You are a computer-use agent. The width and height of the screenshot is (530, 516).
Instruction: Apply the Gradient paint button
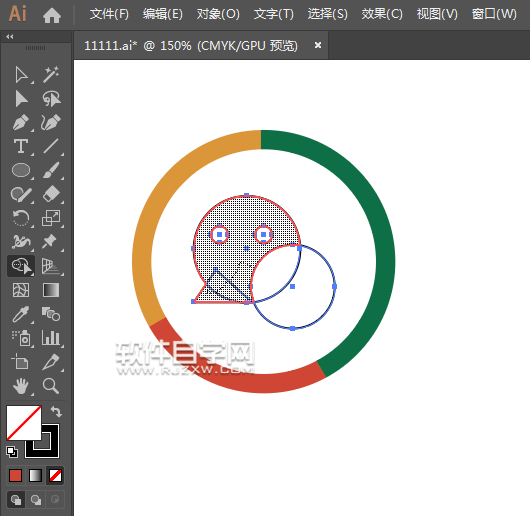tap(35, 475)
